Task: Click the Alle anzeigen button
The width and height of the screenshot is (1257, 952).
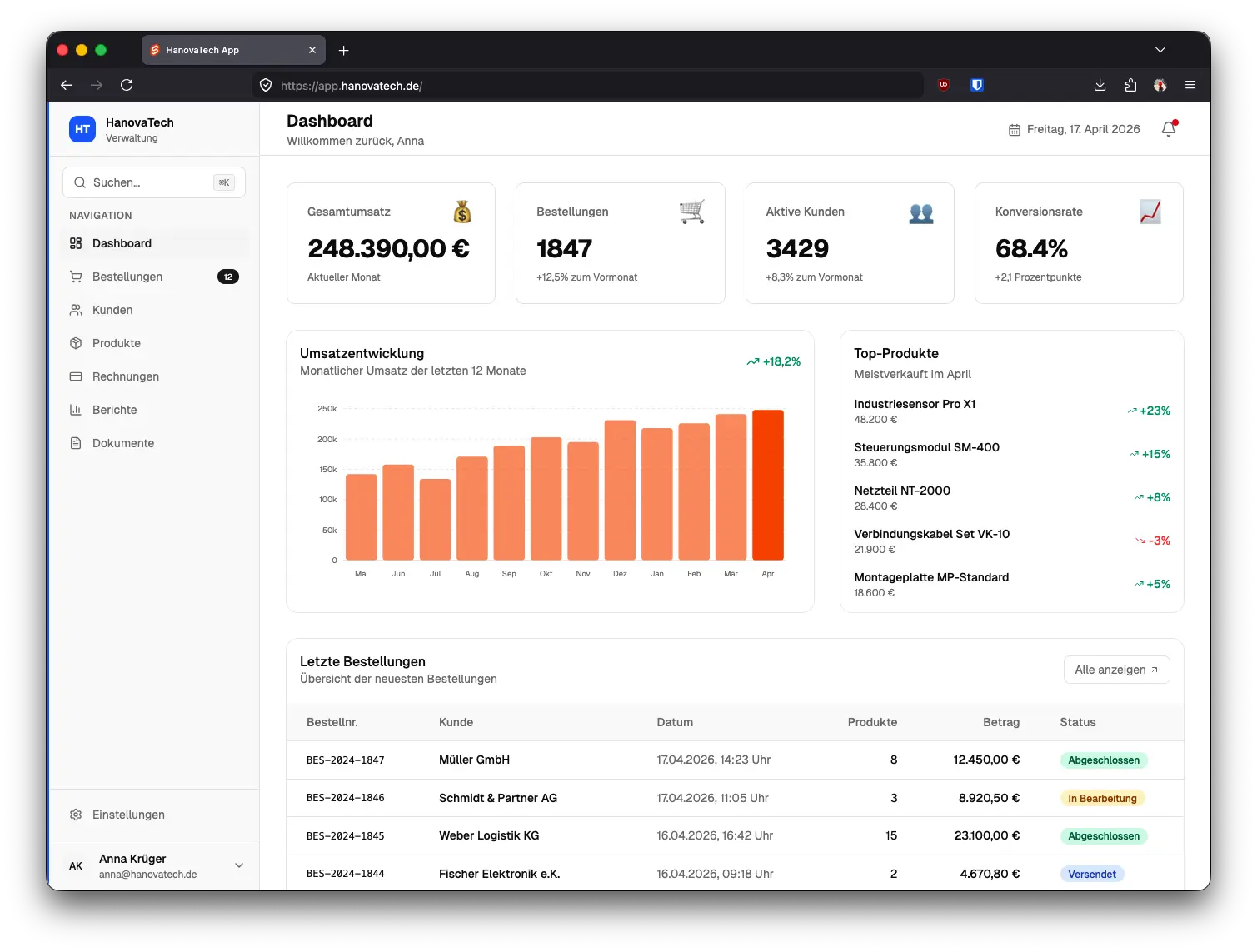Action: click(x=1116, y=669)
